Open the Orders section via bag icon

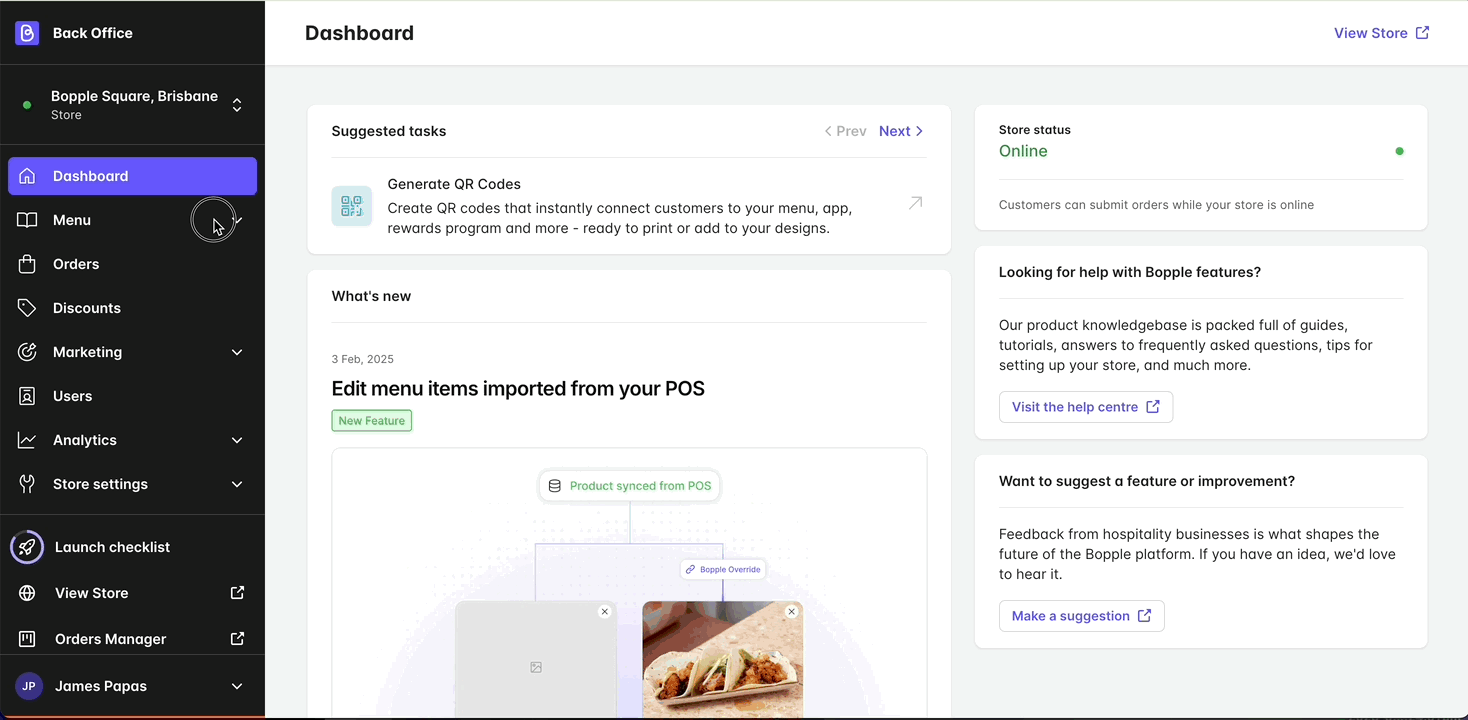(27, 264)
